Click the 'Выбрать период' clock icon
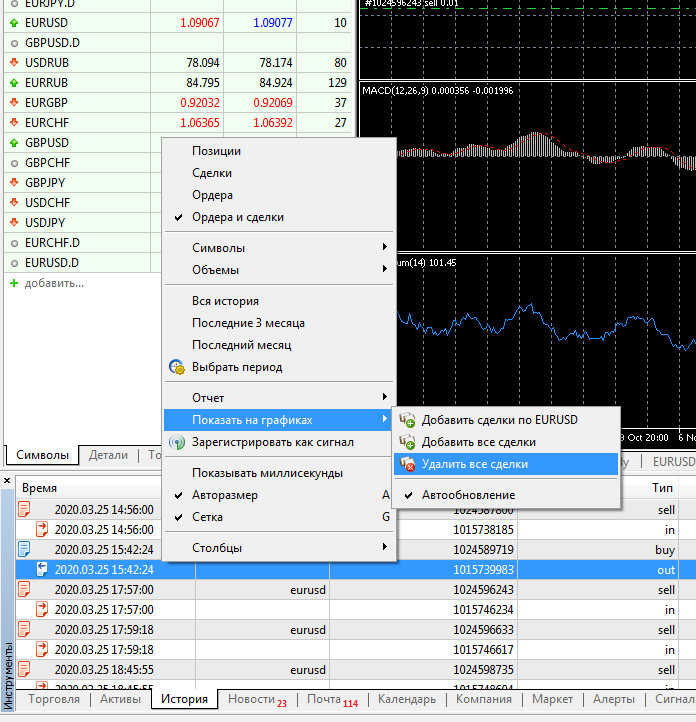The image size is (696, 722). coord(177,367)
